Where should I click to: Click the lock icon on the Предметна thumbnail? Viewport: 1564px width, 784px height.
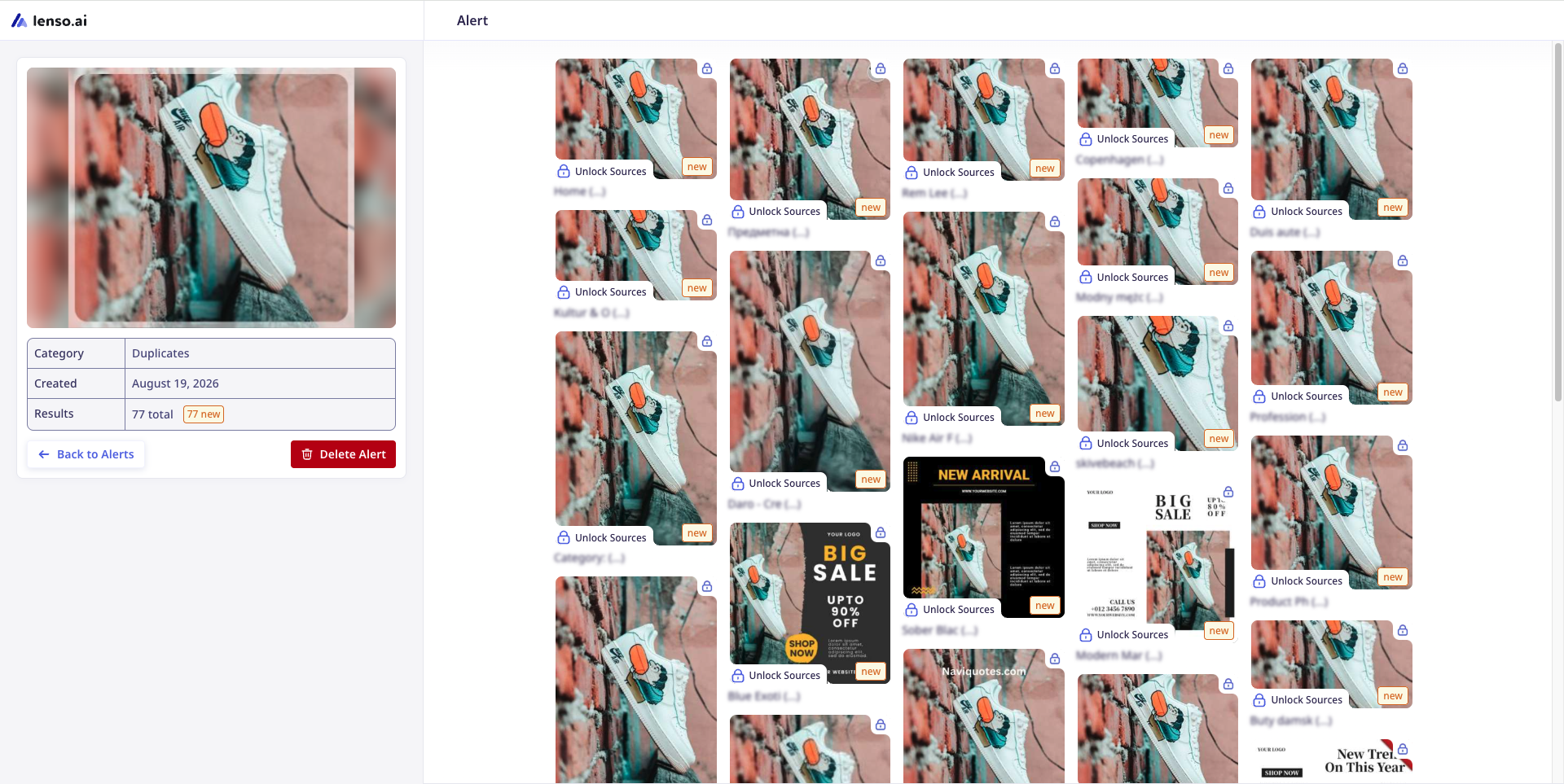(881, 68)
